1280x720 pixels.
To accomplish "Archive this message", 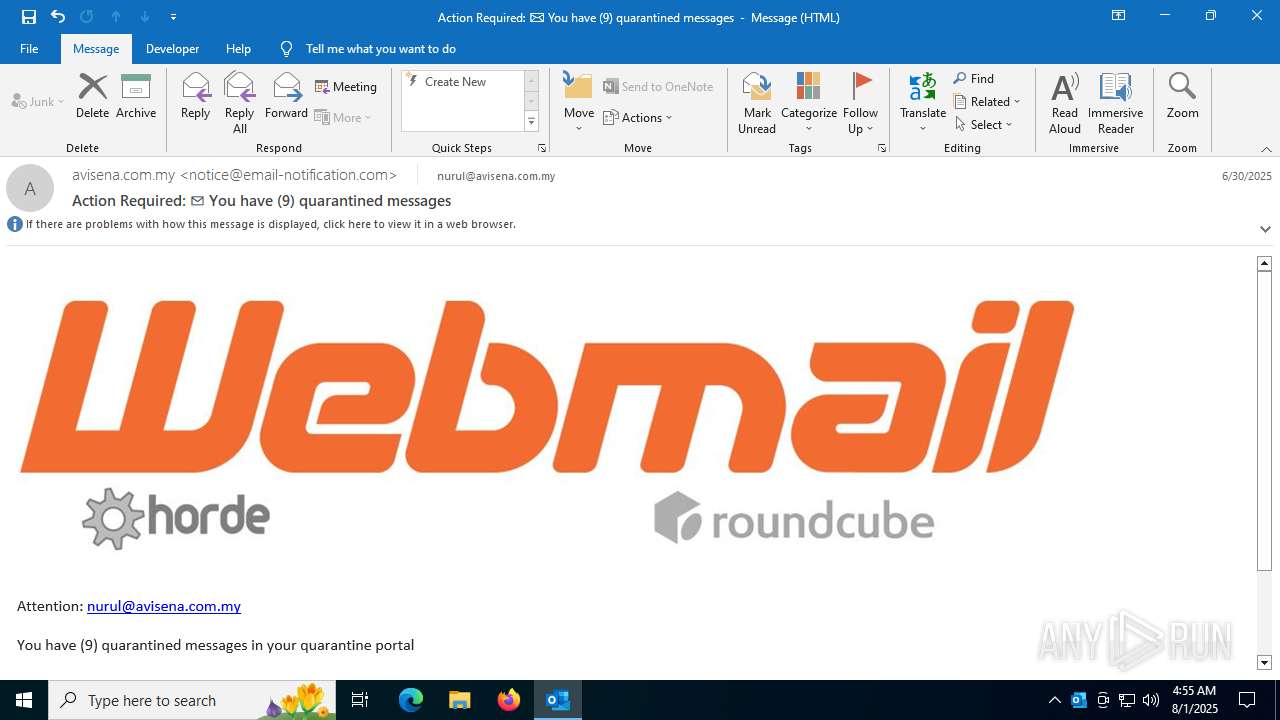I will (x=136, y=96).
